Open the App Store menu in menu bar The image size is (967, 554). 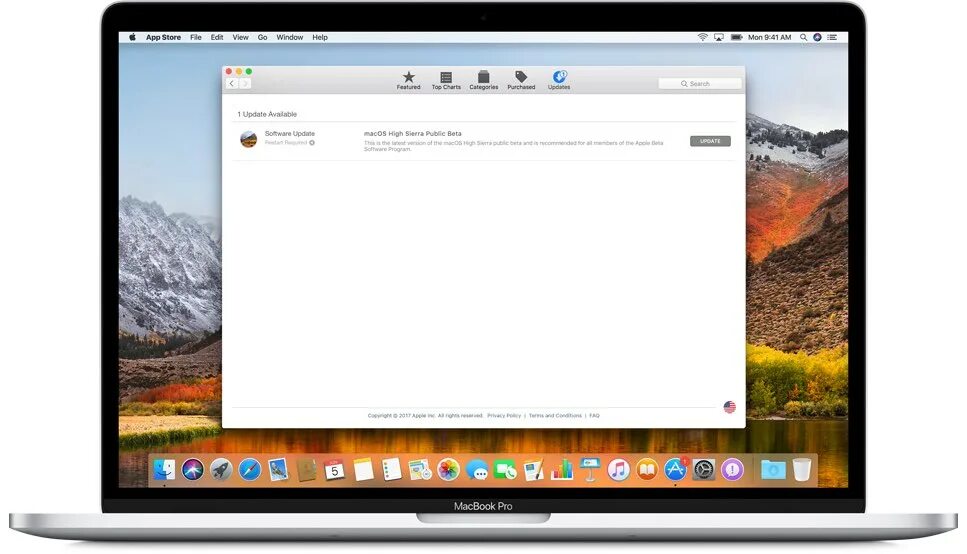pos(163,37)
